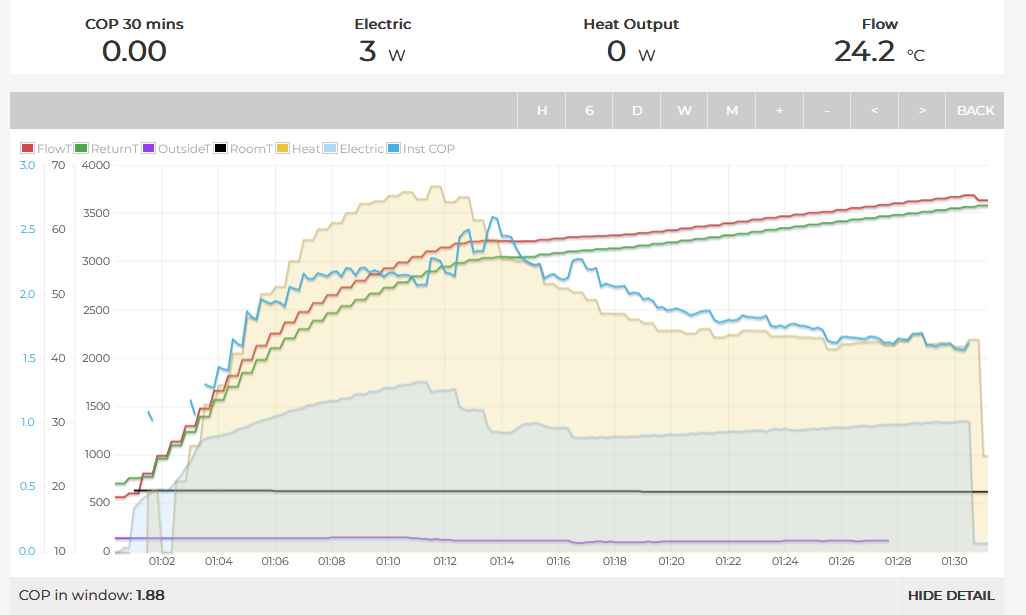The image size is (1026, 615).
Task: Toggle Inst COP series visibility
Action: (393, 149)
